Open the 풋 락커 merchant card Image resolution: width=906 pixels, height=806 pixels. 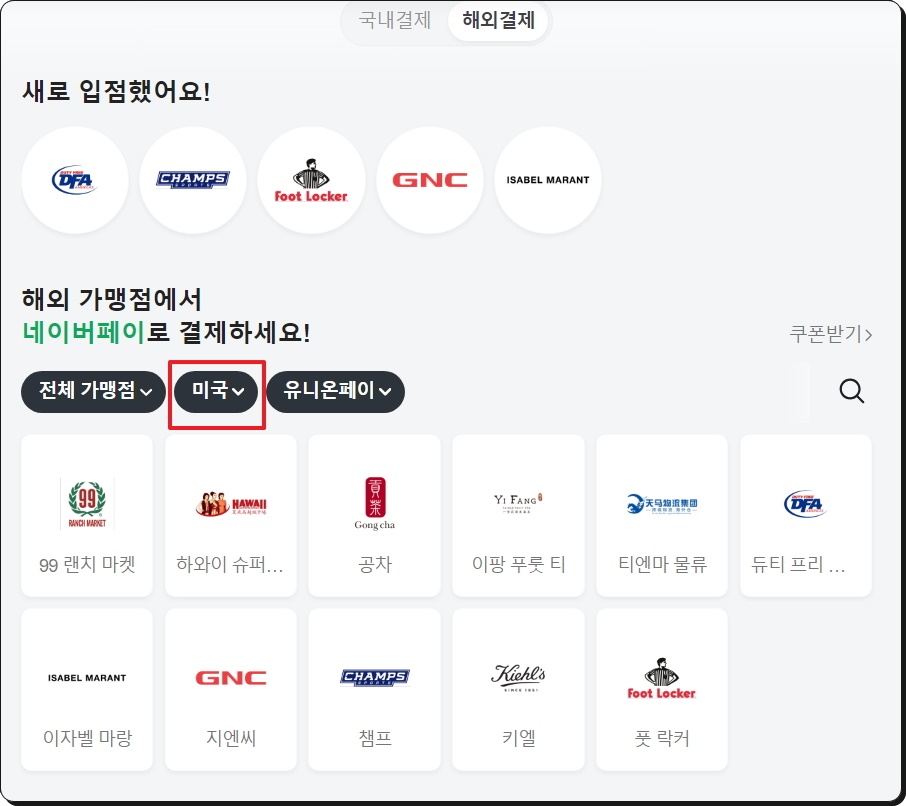(x=662, y=689)
